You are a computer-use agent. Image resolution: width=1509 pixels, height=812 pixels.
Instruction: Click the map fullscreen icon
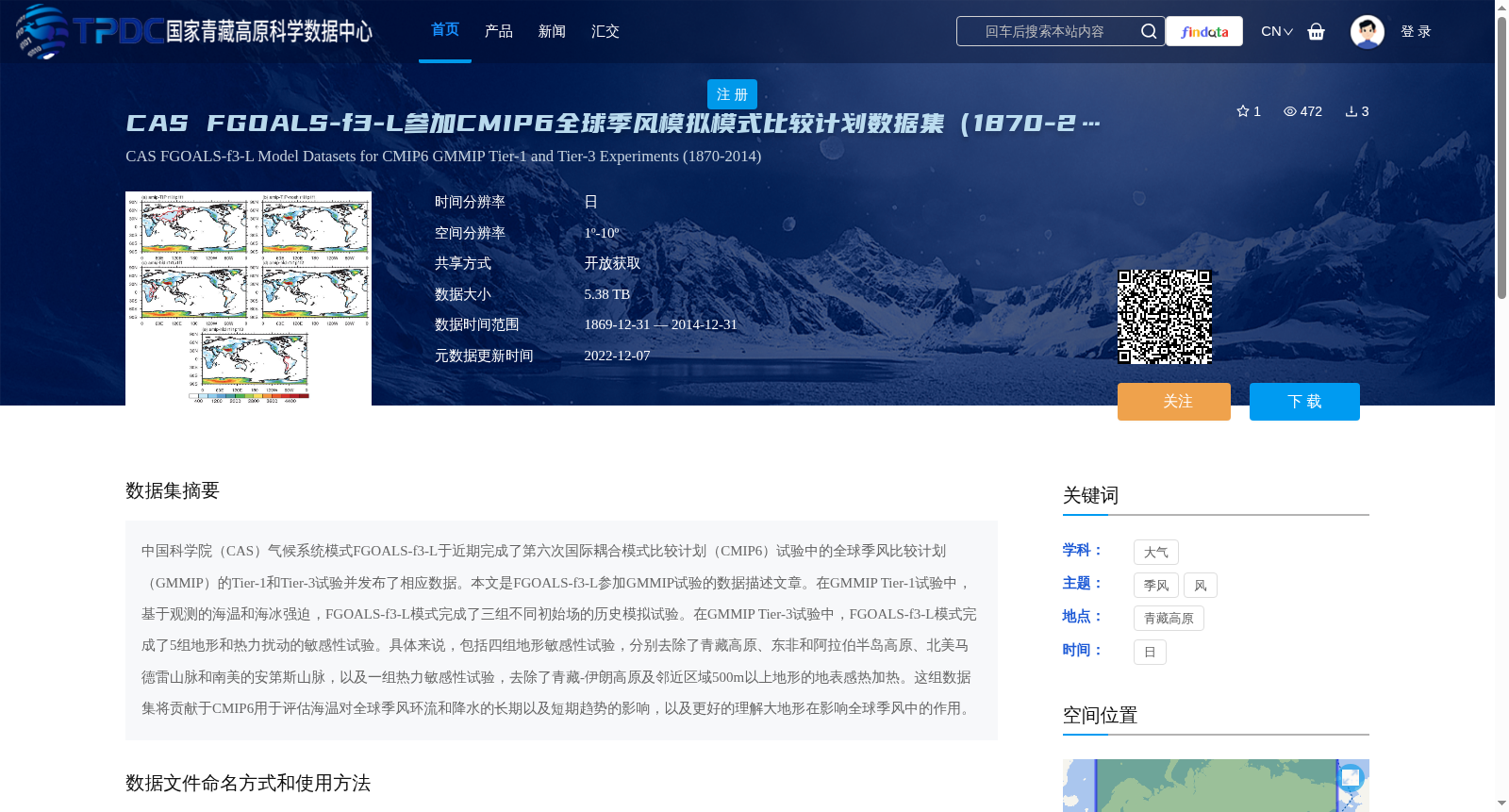coord(1351,777)
